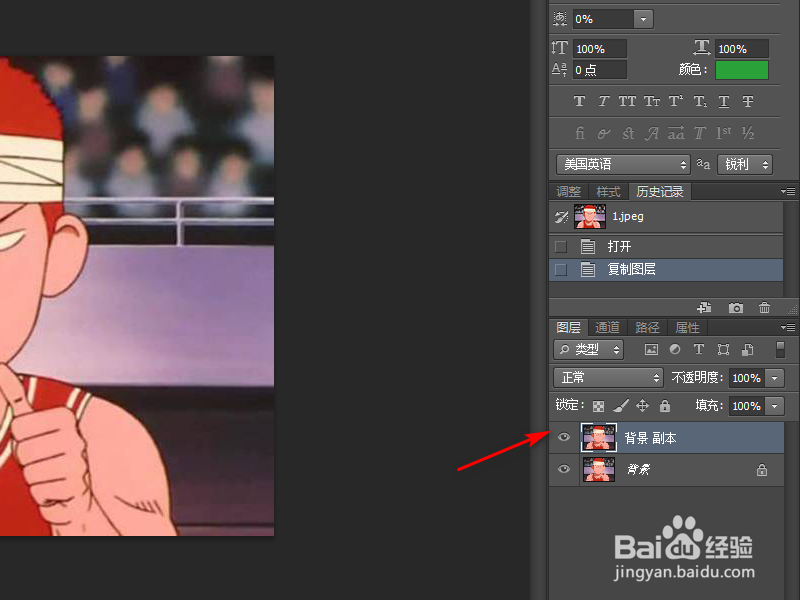
Task: Open 填充 fill slider arrow
Action: tap(774, 406)
